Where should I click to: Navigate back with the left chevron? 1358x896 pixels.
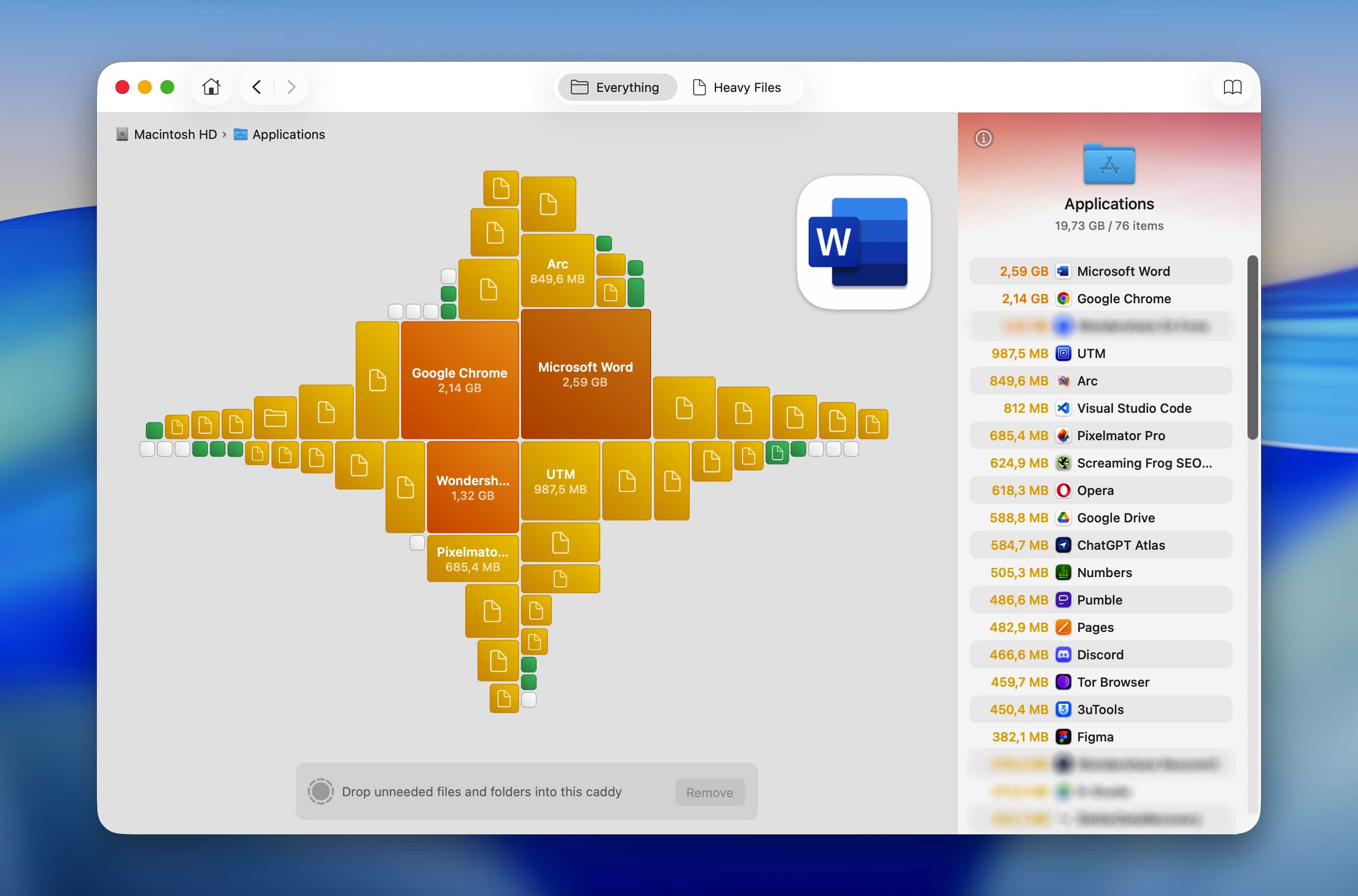click(x=257, y=87)
